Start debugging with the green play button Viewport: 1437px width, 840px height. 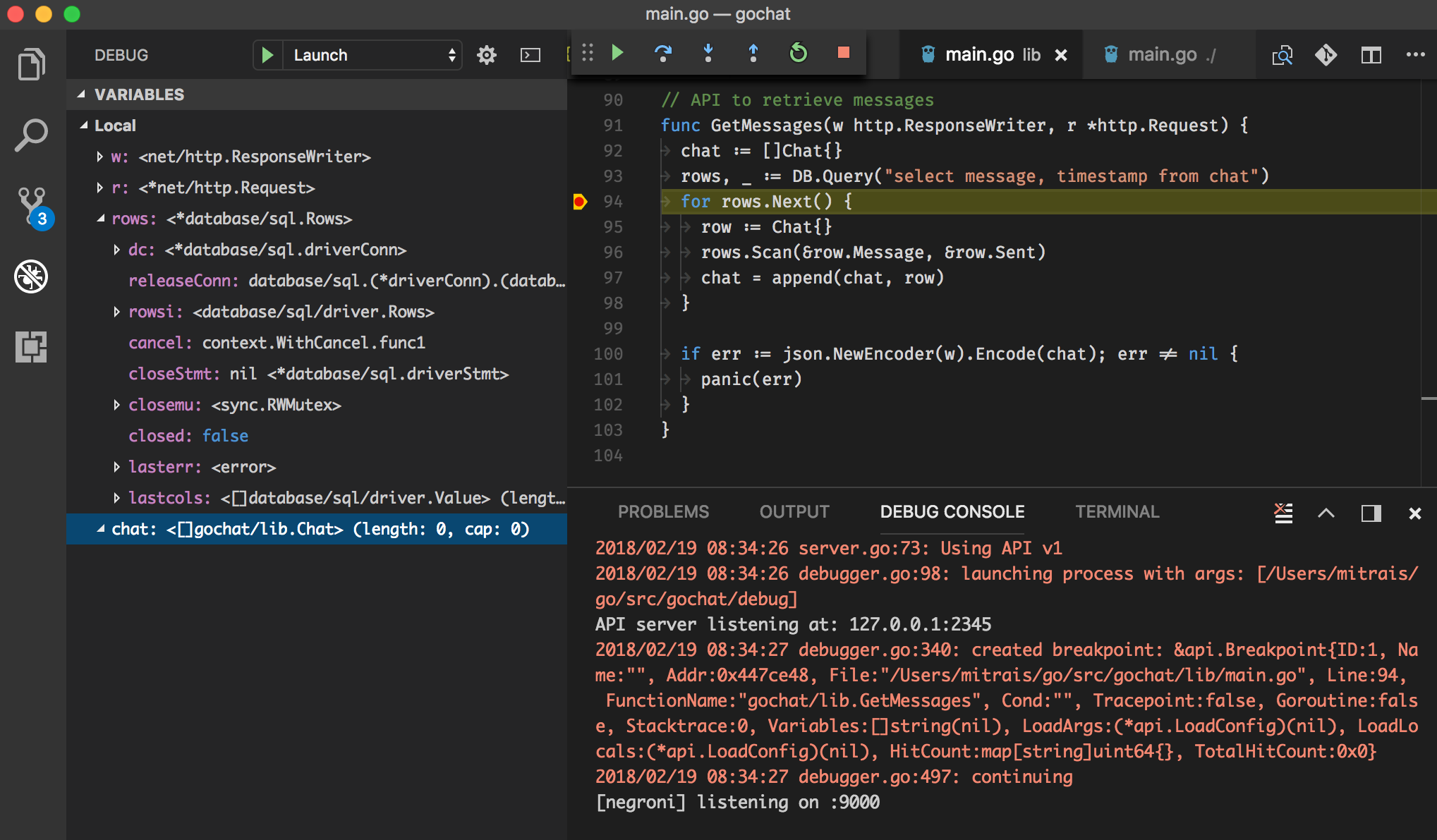pyautogui.click(x=267, y=55)
